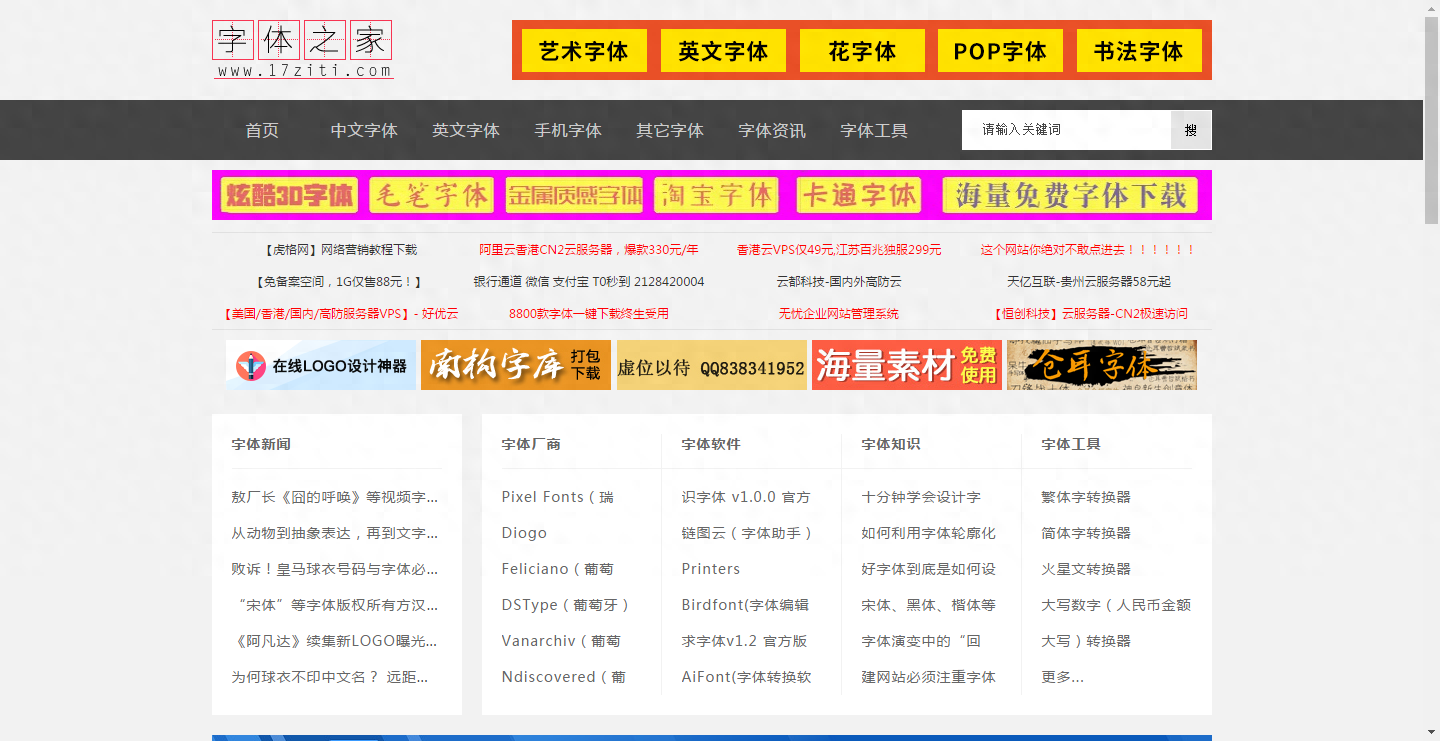The image size is (1440, 741).
Task: Open the 书法字体 category
Action: pyautogui.click(x=1138, y=50)
